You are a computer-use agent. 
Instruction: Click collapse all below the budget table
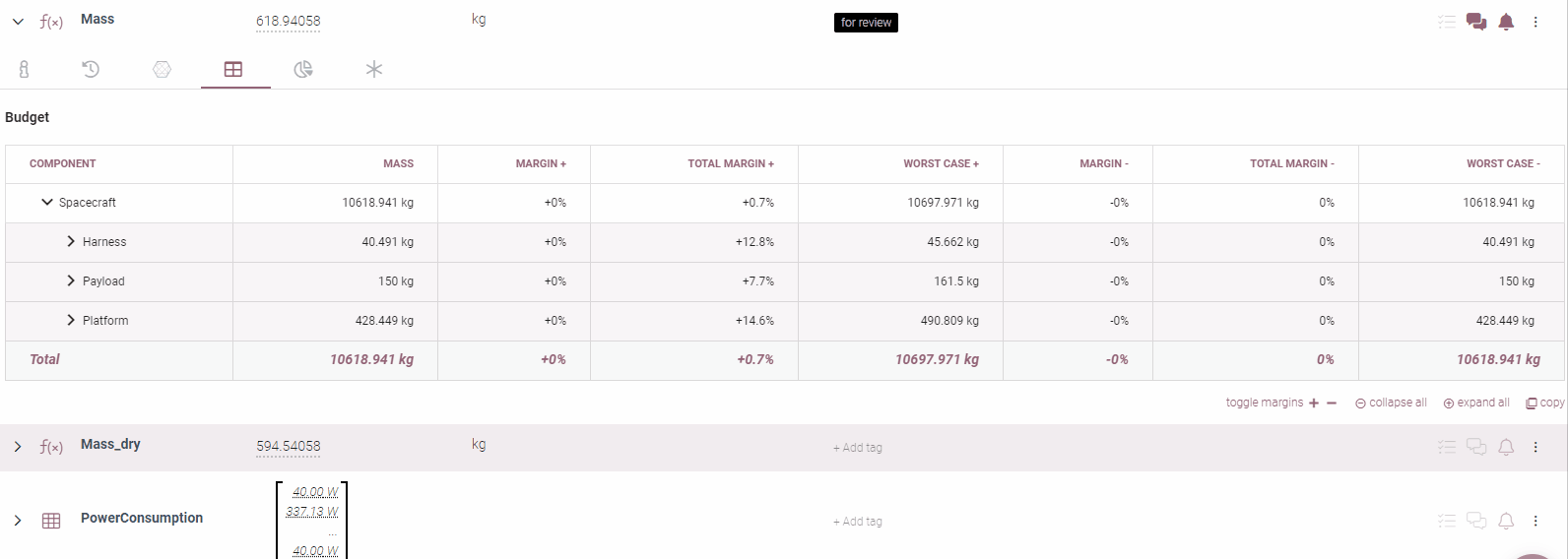pos(1391,404)
